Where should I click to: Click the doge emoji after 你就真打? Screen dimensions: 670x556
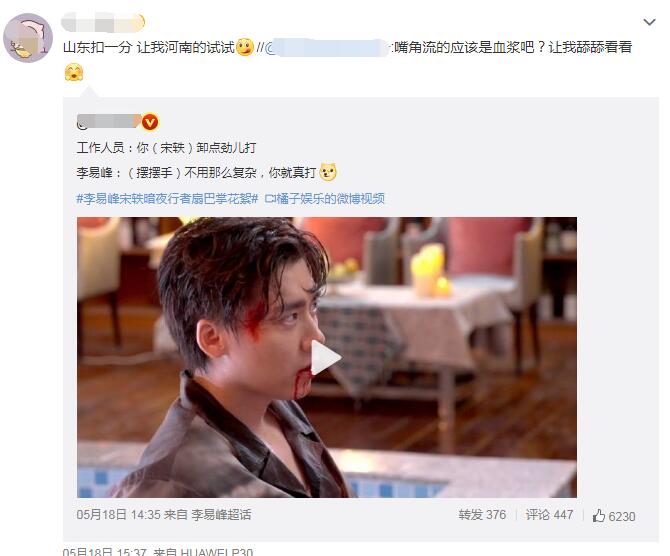[x=328, y=172]
